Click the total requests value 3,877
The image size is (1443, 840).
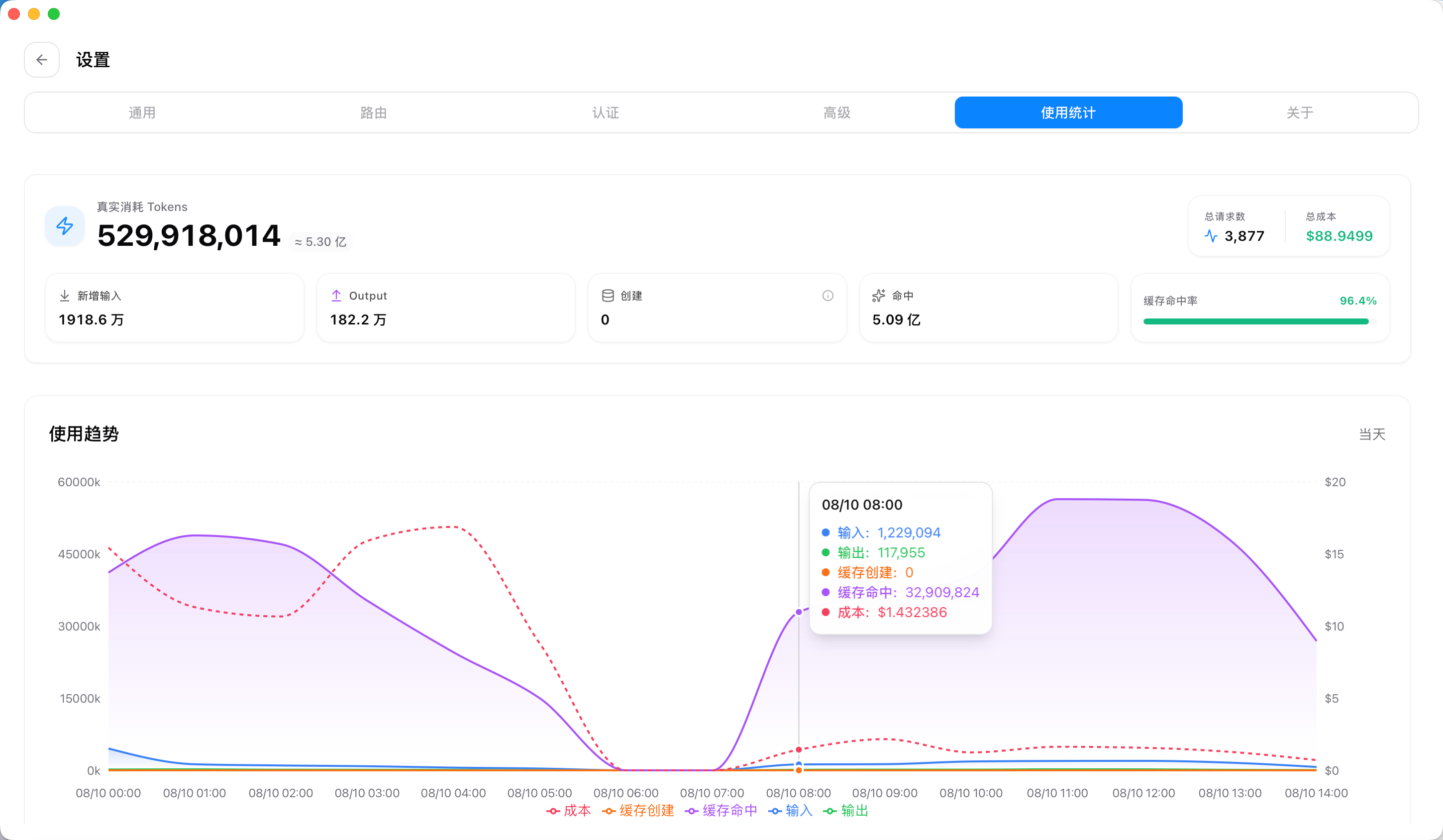(1244, 236)
